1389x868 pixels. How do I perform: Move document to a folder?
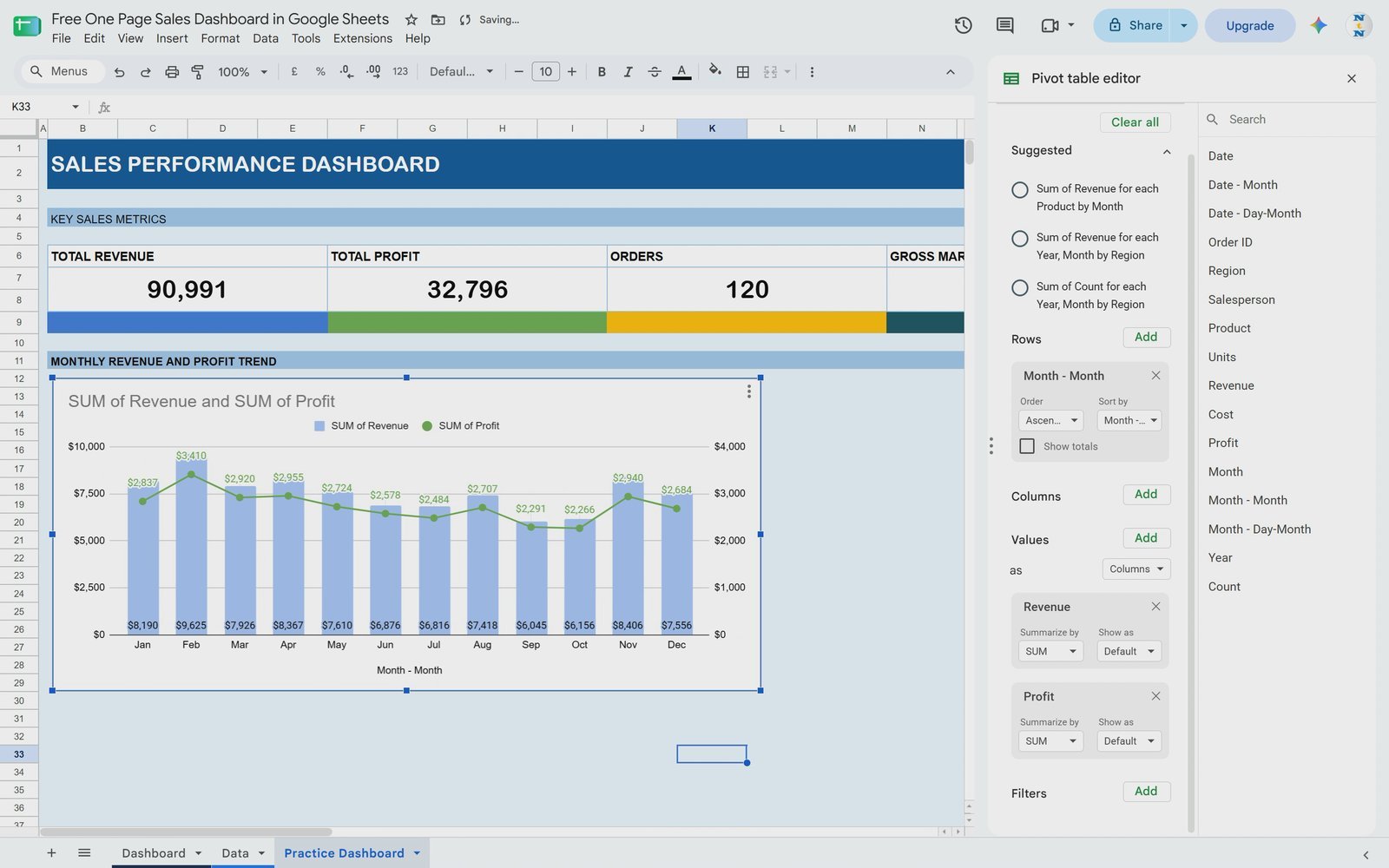pos(438,19)
